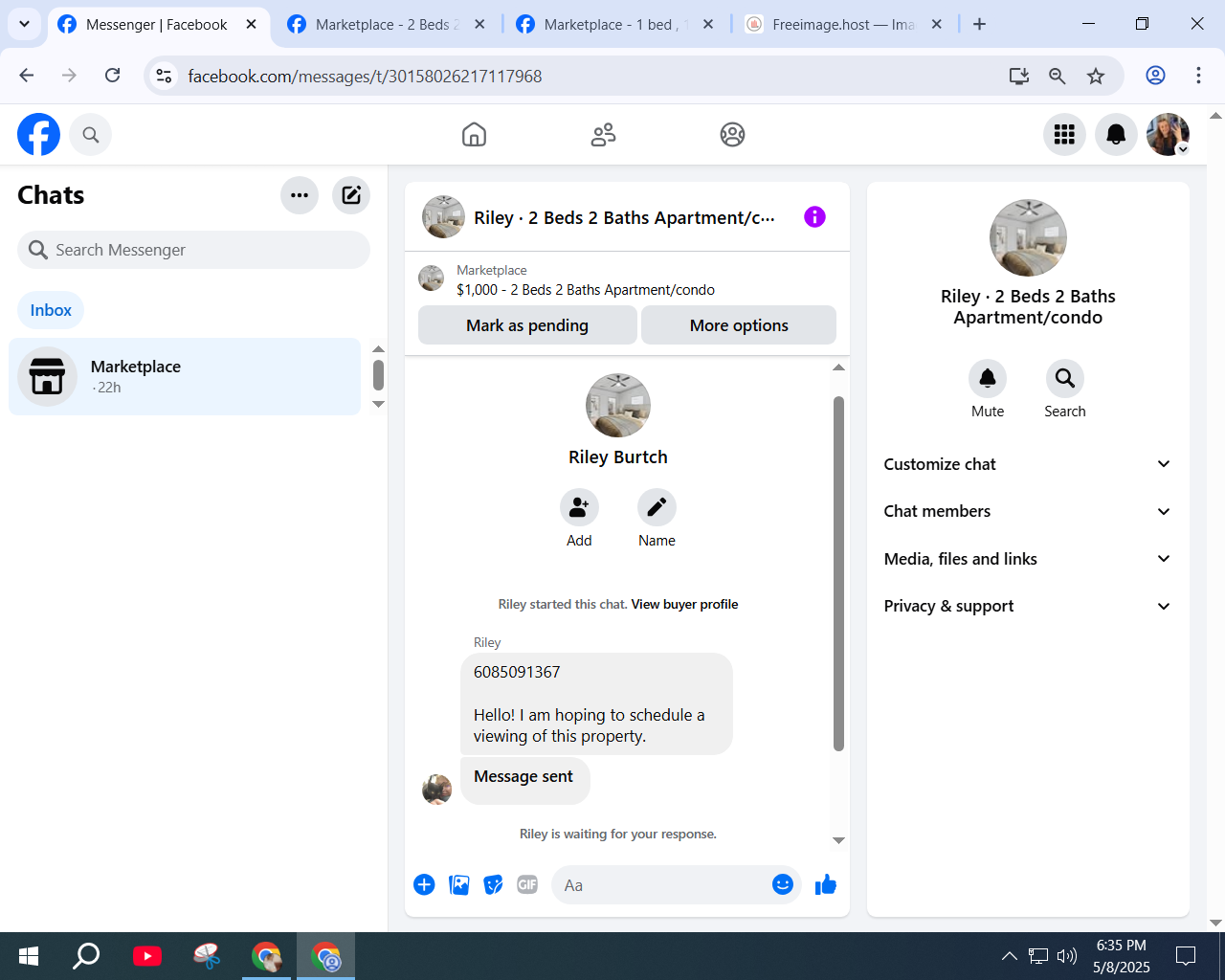Select the Messenger | Facebook tab
This screenshot has height=980, width=1225.
point(159,25)
